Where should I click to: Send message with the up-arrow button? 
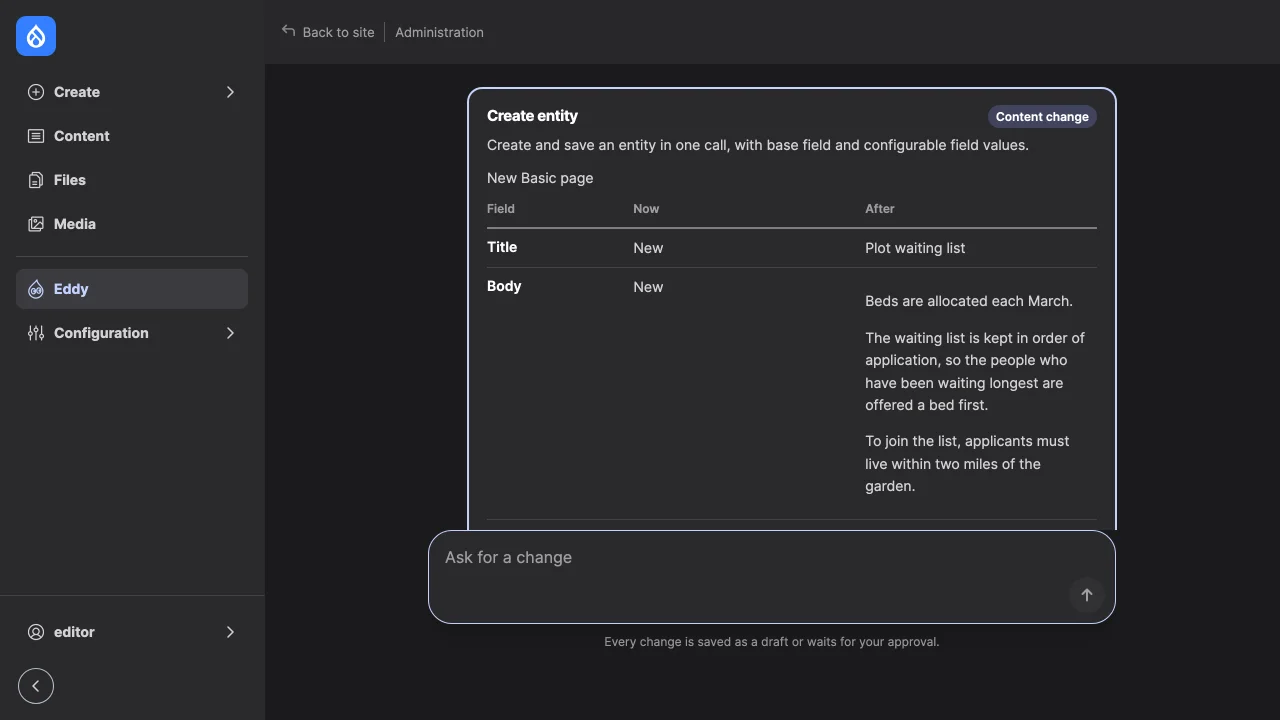(x=1087, y=595)
